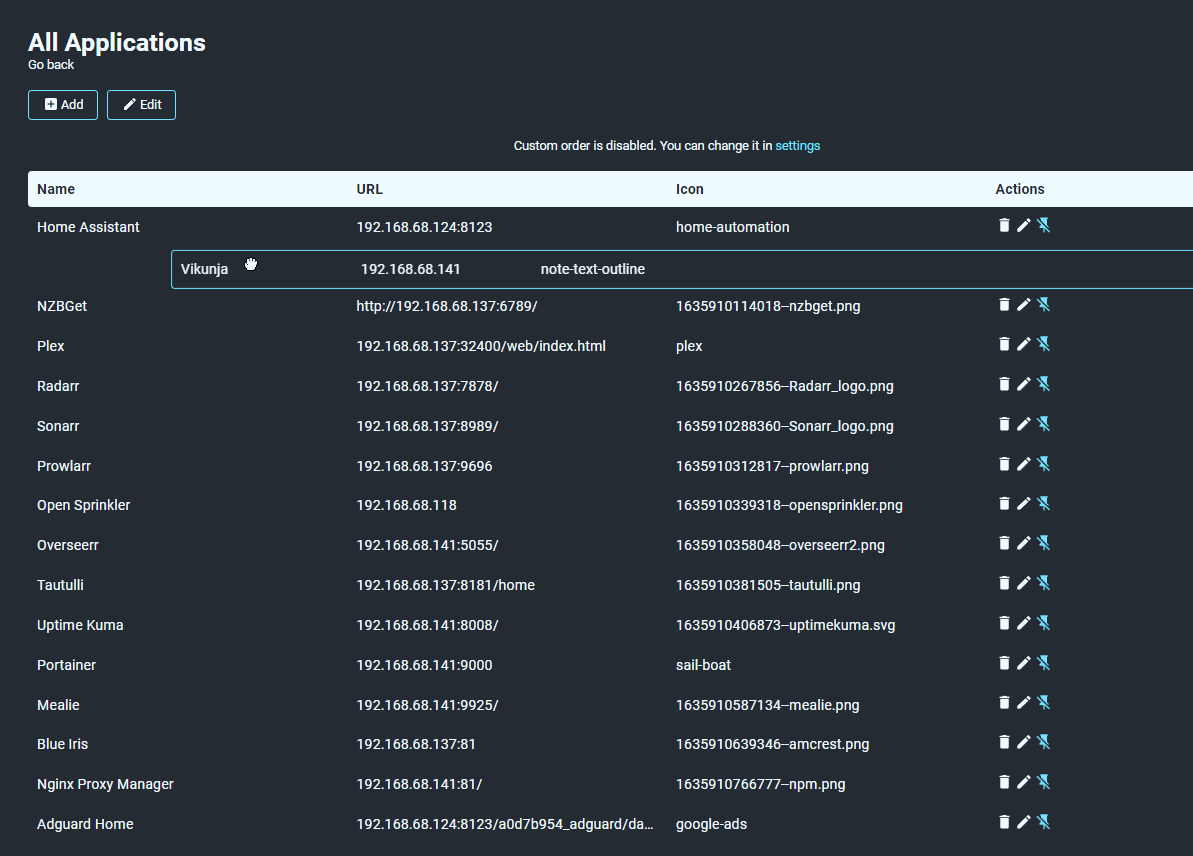Delete the Adguard Home application
The width and height of the screenshot is (1193, 856).
(x=1004, y=823)
